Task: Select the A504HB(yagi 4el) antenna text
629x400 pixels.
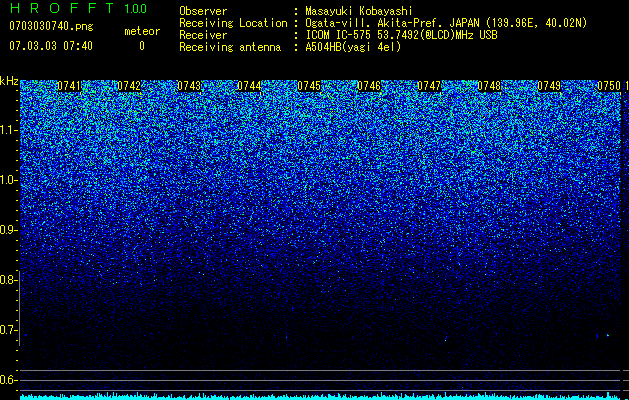Action: pos(353,47)
